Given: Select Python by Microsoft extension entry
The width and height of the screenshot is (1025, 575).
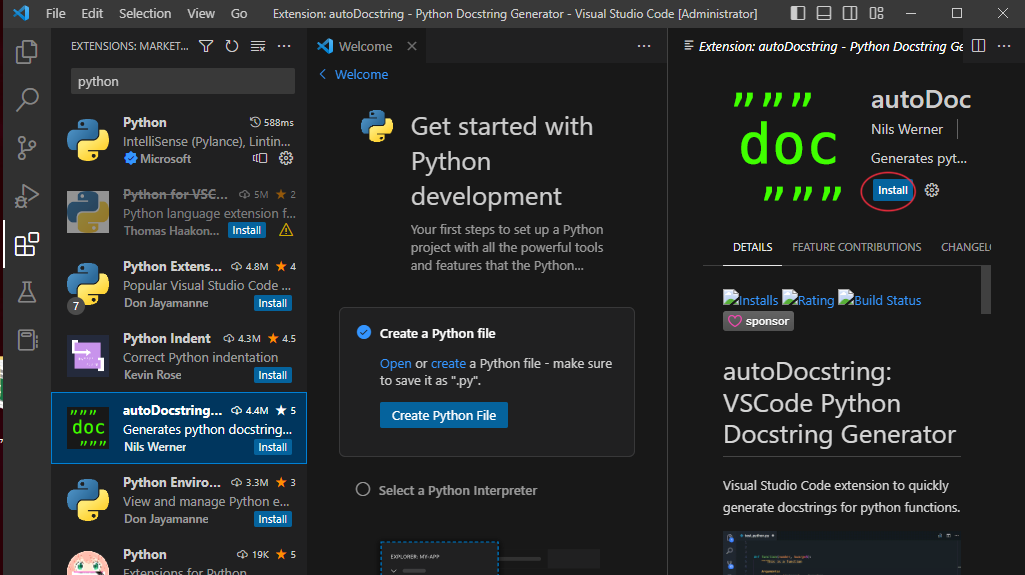Looking at the screenshot, I should pyautogui.click(x=179, y=140).
